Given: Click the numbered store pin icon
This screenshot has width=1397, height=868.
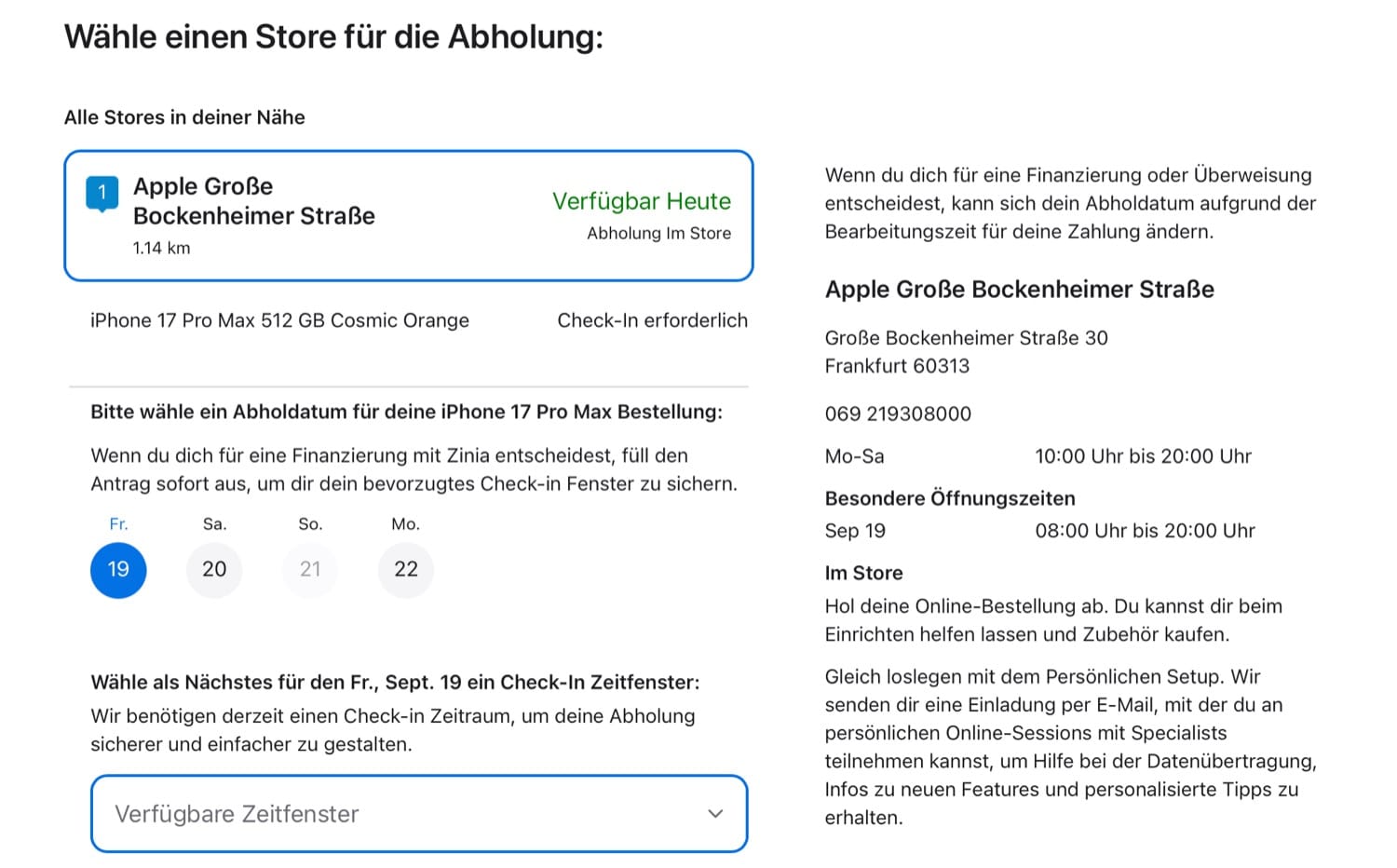Looking at the screenshot, I should pyautogui.click(x=102, y=194).
